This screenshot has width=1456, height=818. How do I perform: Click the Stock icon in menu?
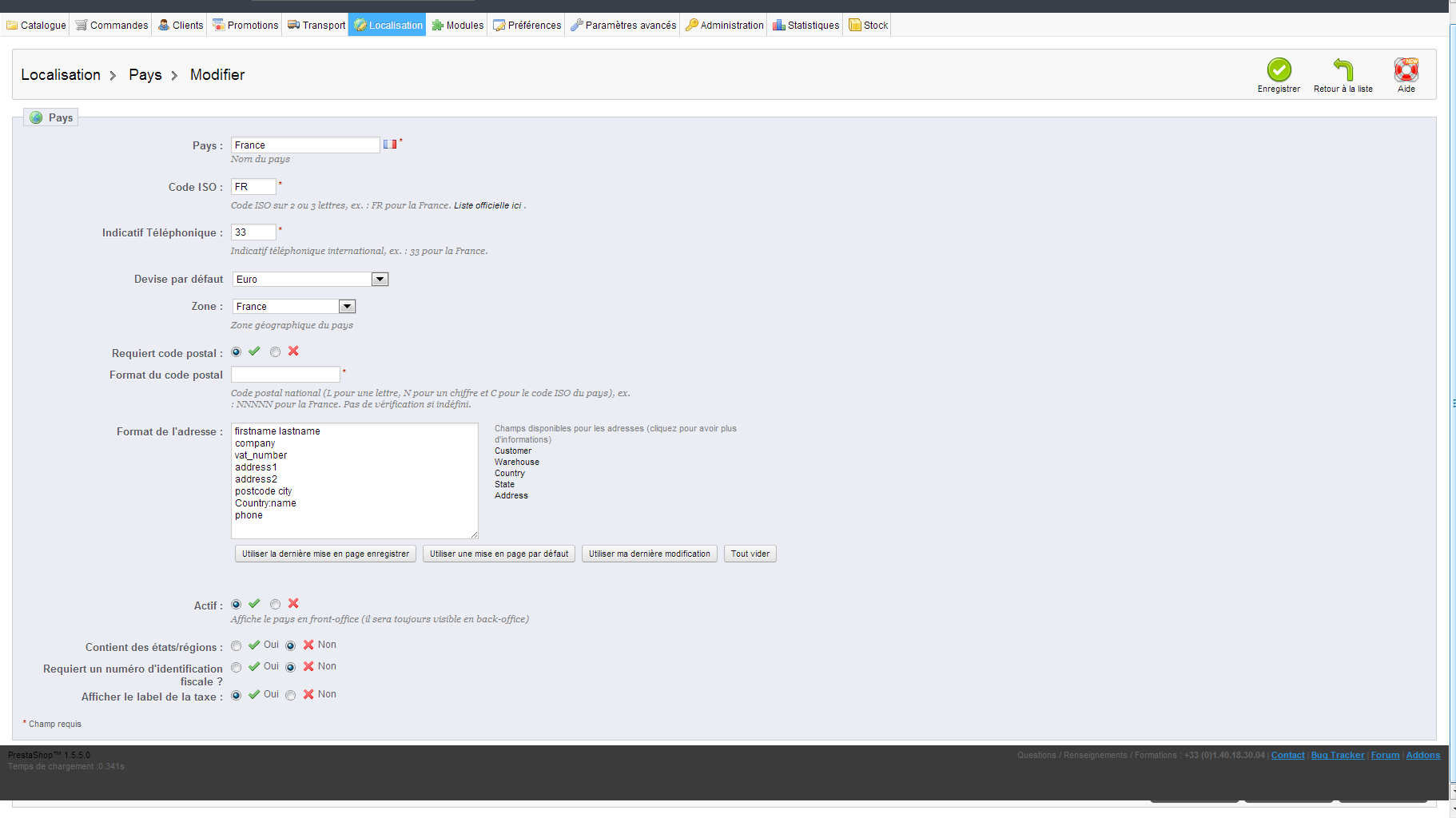(x=855, y=26)
